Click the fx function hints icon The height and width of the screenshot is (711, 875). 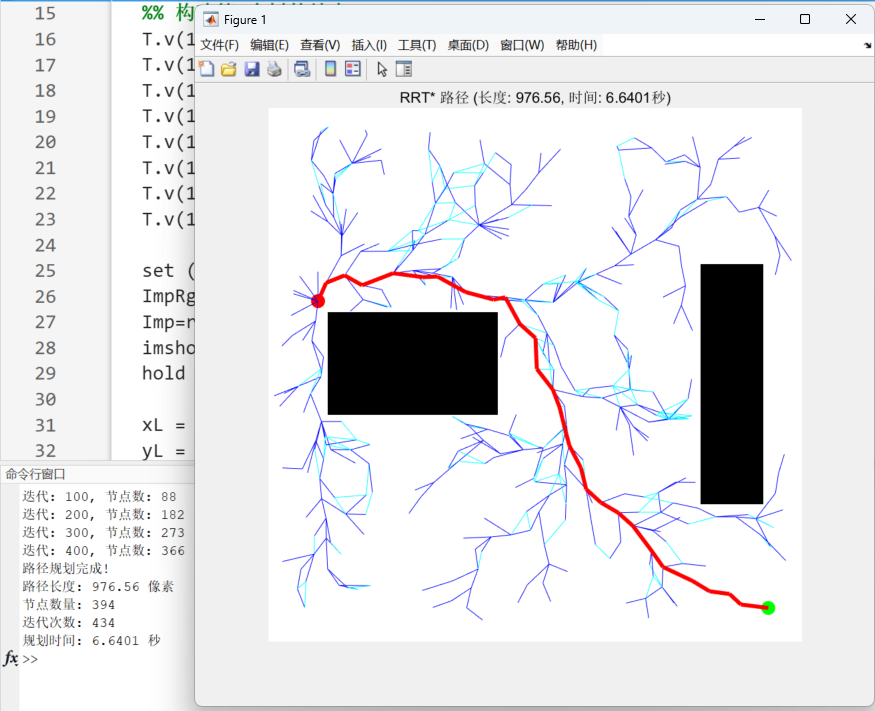click(10, 659)
